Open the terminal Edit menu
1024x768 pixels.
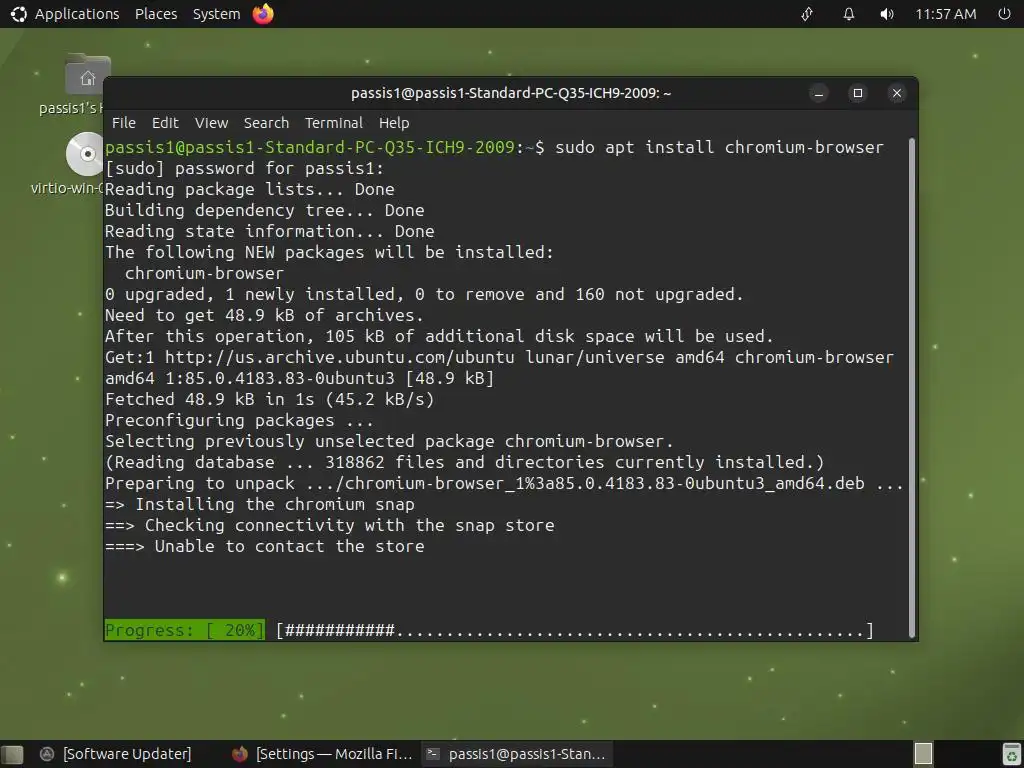click(x=165, y=123)
